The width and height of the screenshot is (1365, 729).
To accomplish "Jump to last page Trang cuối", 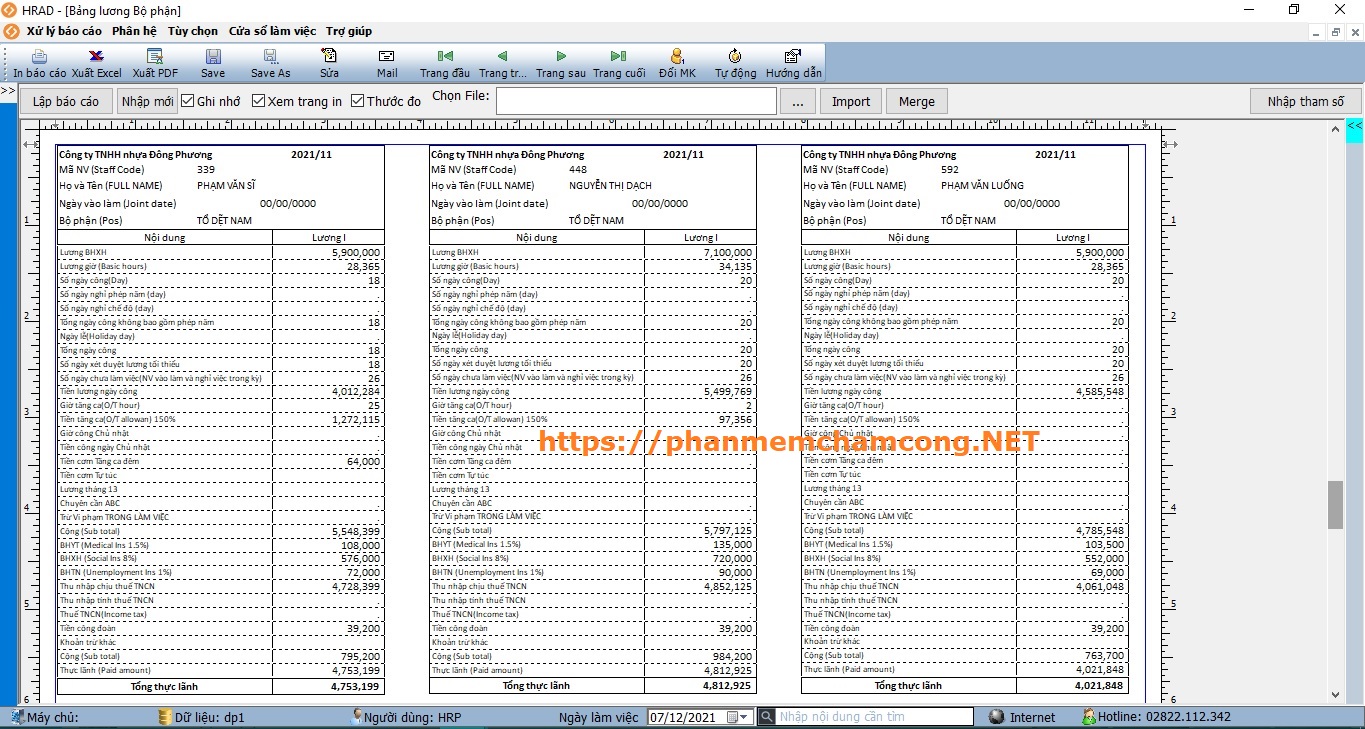I will 619,57.
